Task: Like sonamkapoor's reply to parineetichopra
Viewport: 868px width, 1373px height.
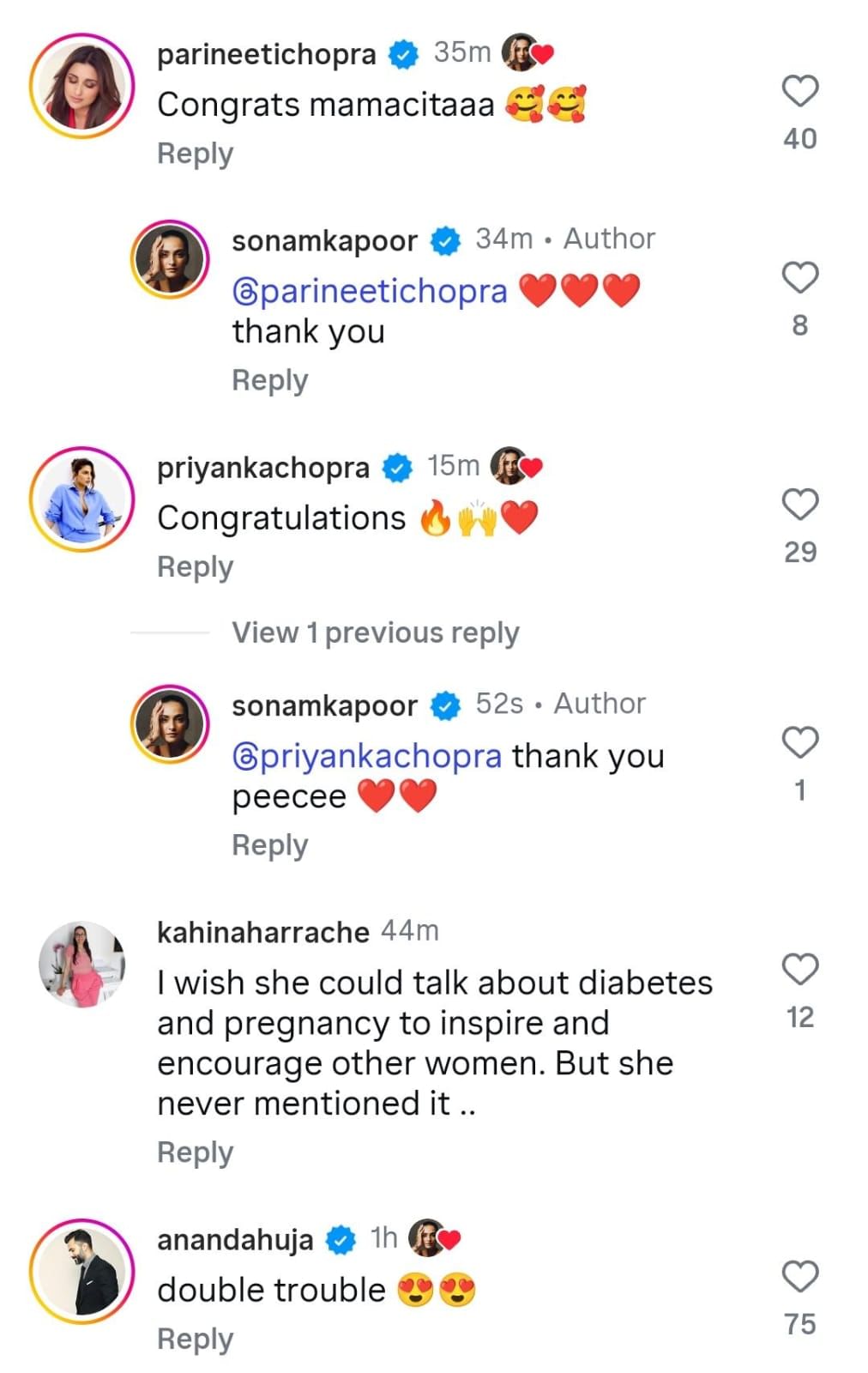Action: (x=800, y=278)
